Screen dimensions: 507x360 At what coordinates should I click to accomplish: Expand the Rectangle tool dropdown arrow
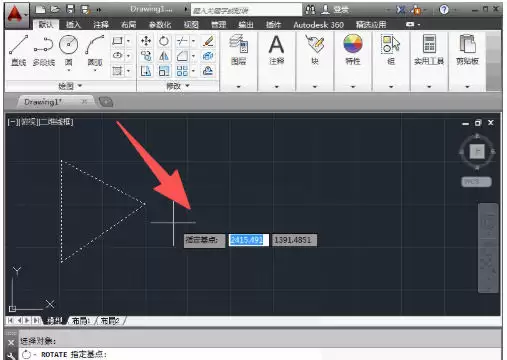pos(128,41)
